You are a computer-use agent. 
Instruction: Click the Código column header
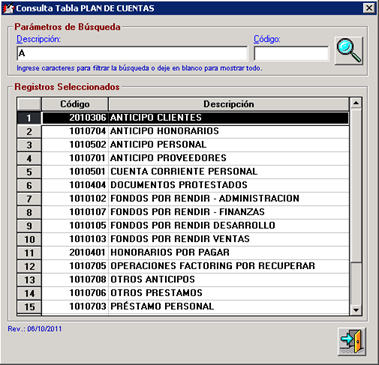pos(75,104)
